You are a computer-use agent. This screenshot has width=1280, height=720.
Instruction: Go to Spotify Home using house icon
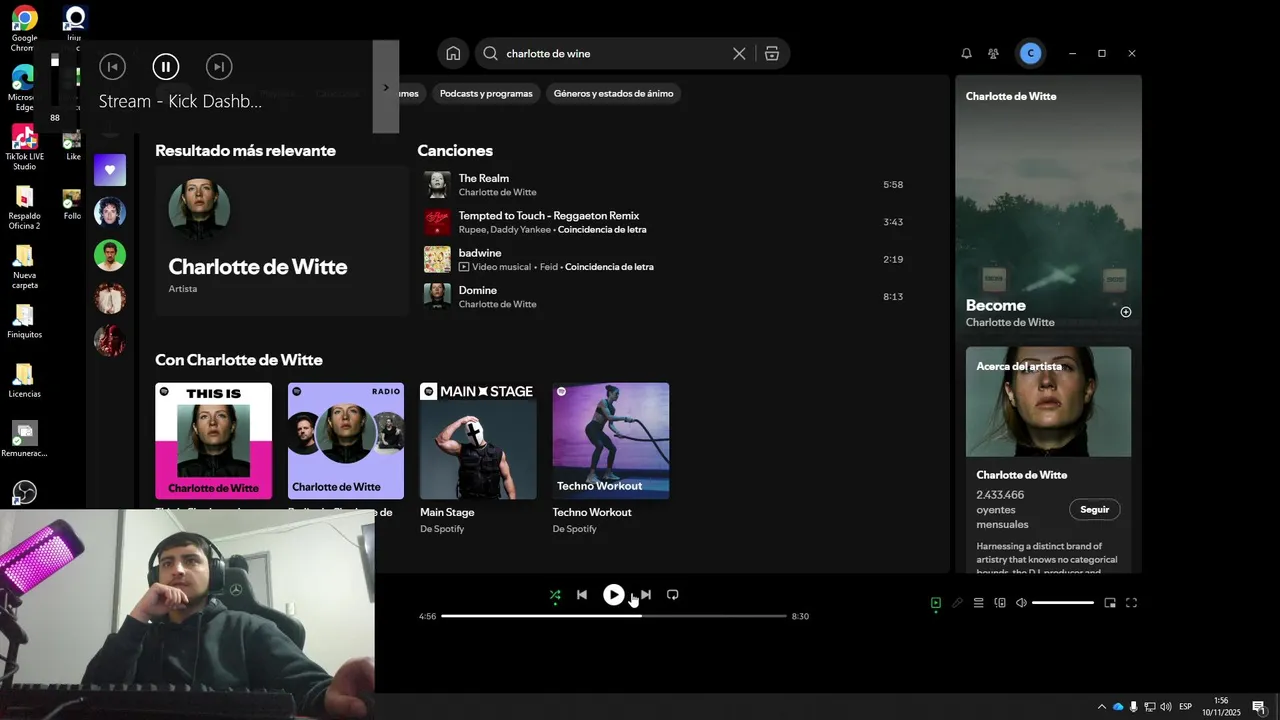(453, 54)
